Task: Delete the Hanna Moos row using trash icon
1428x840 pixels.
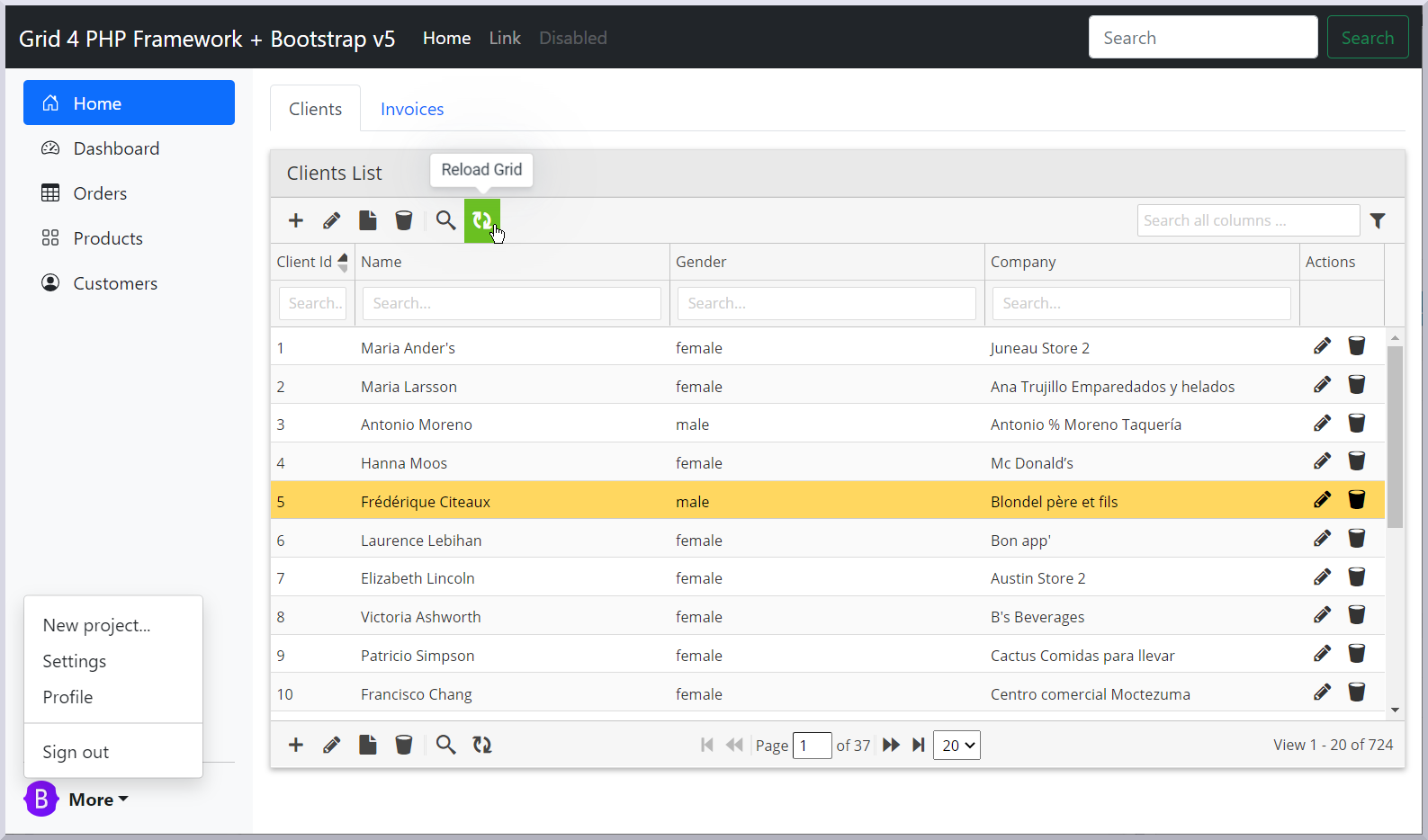Action: 1356,461
